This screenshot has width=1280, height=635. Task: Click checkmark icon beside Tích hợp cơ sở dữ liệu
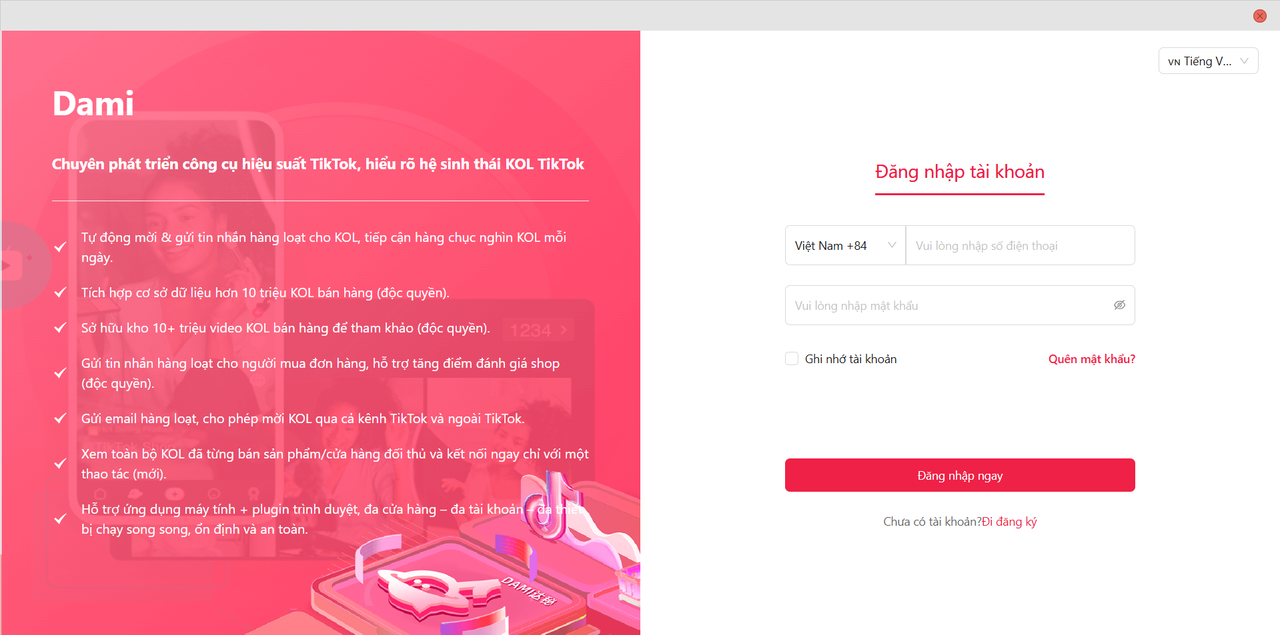[x=60, y=293]
